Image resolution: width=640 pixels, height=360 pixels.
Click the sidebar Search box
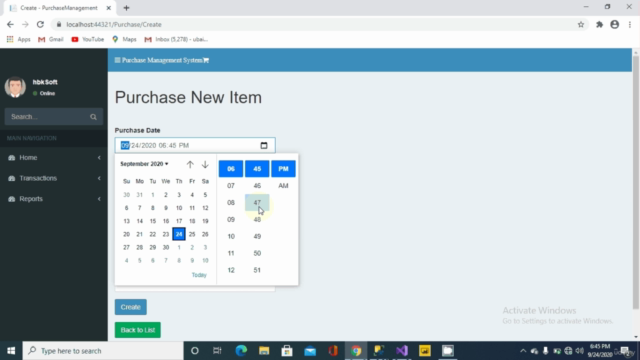click(x=53, y=117)
